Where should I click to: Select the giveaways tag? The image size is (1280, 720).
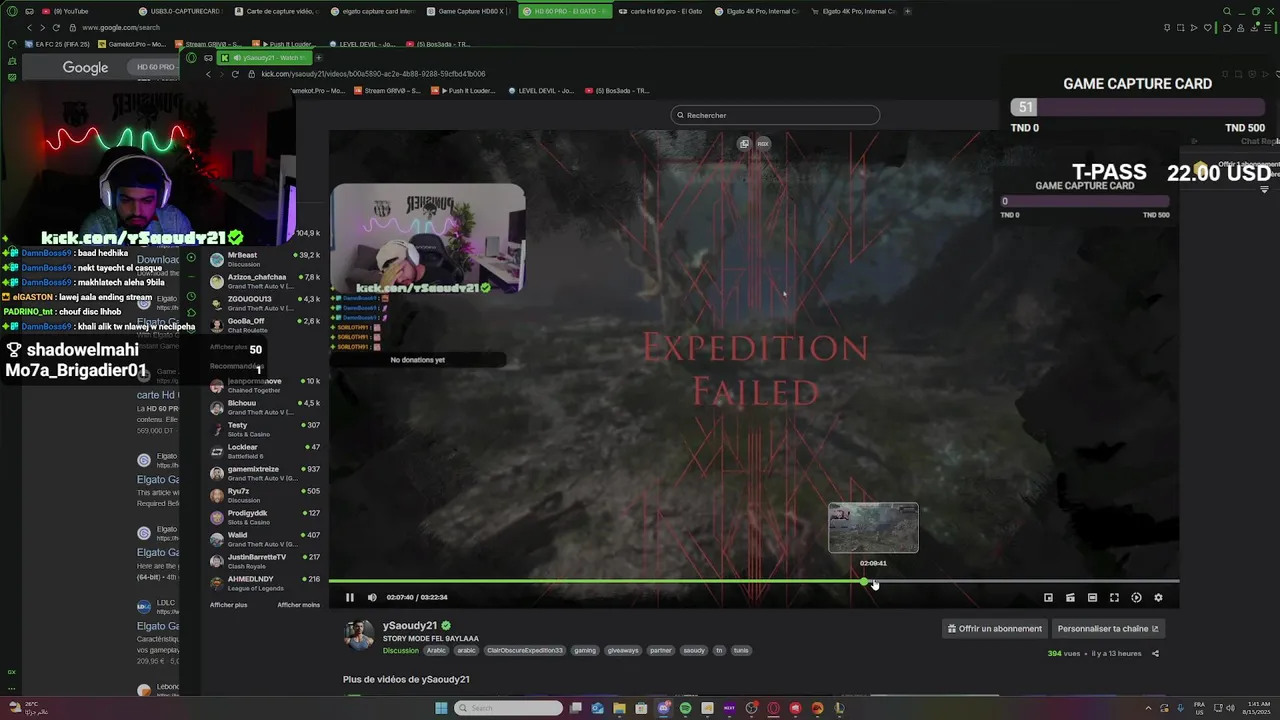point(623,650)
